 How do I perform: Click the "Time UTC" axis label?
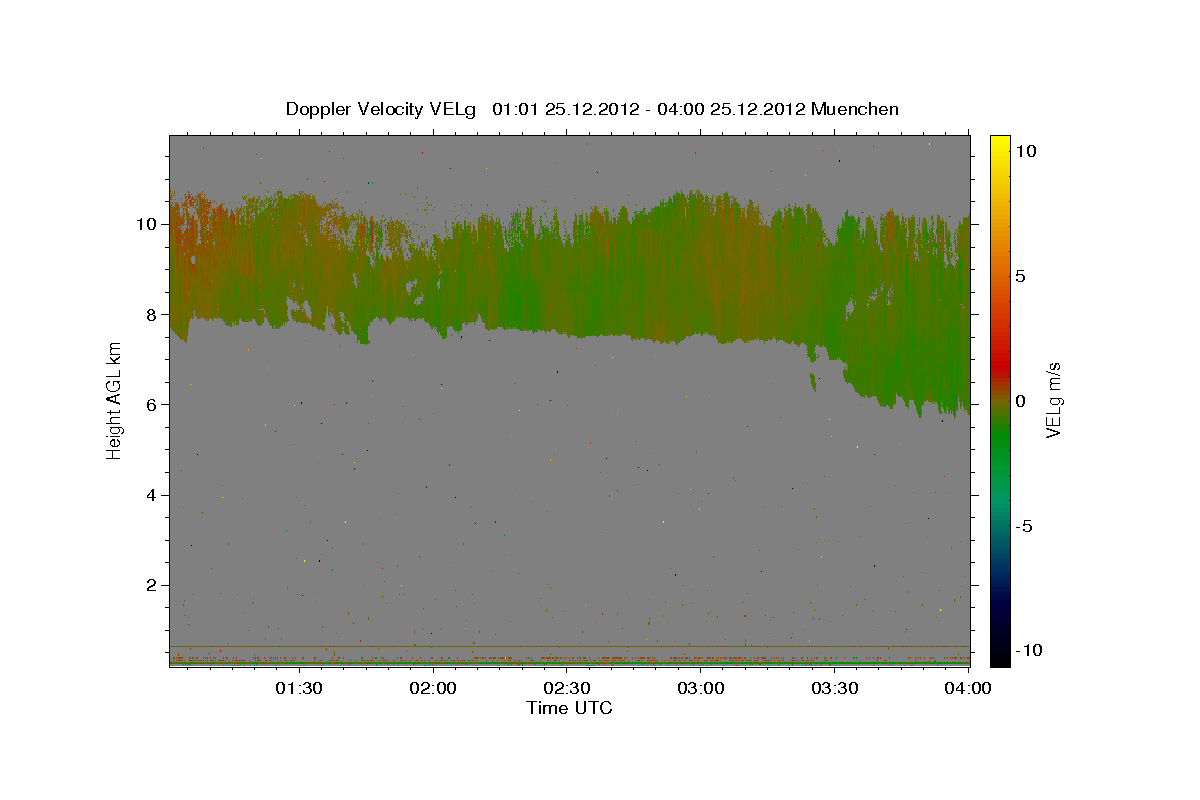coord(569,708)
